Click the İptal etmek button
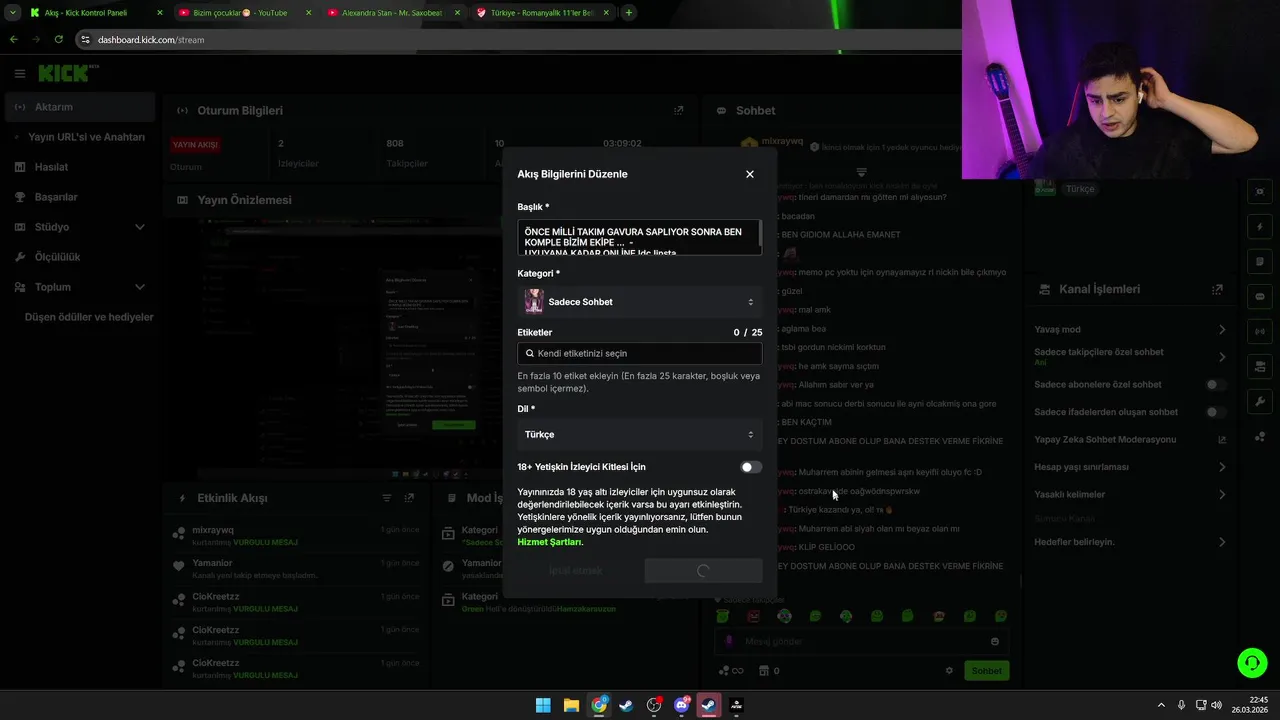This screenshot has height=720, width=1280. 576,571
